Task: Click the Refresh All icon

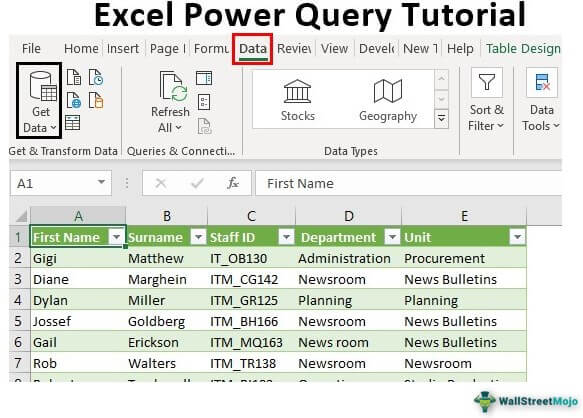Action: tap(173, 87)
